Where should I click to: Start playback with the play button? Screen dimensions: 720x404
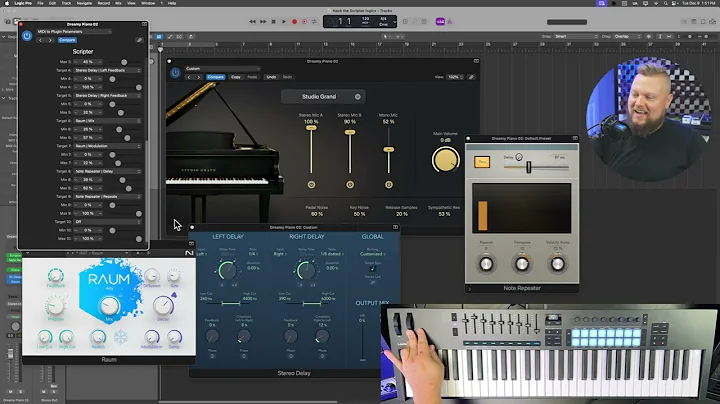pyautogui.click(x=284, y=22)
